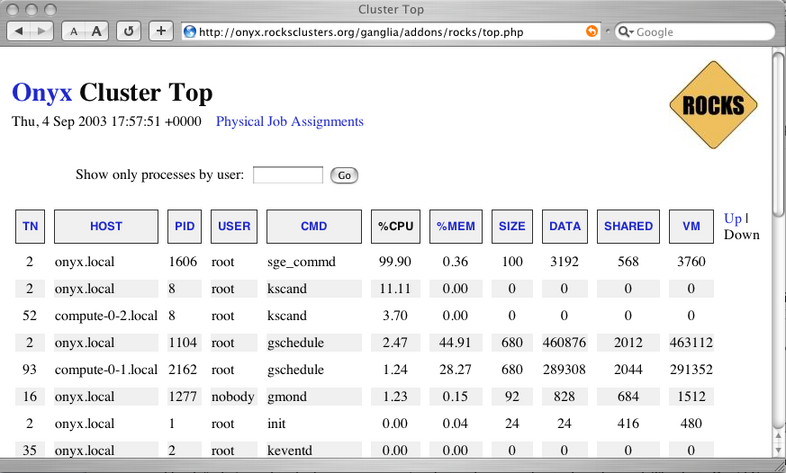This screenshot has height=473, width=786.
Task: Sort by the %MEM column header
Action: (456, 226)
